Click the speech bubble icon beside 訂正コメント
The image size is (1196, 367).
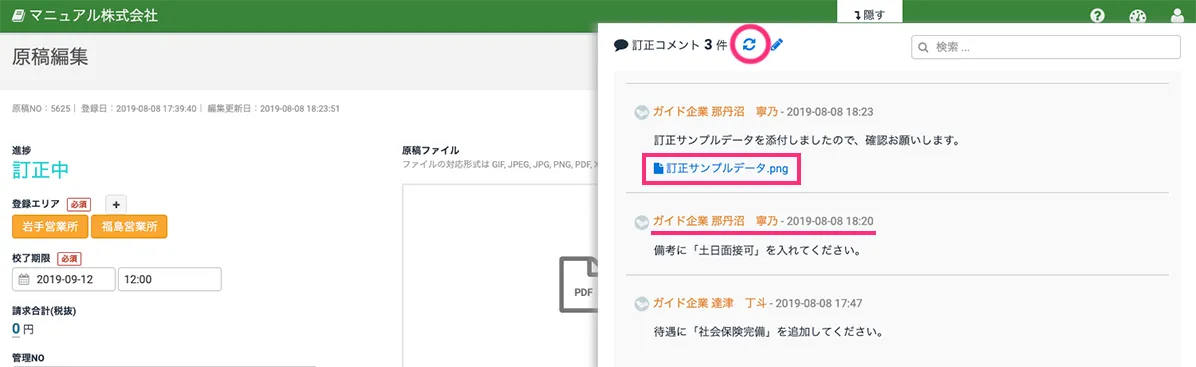[621, 46]
